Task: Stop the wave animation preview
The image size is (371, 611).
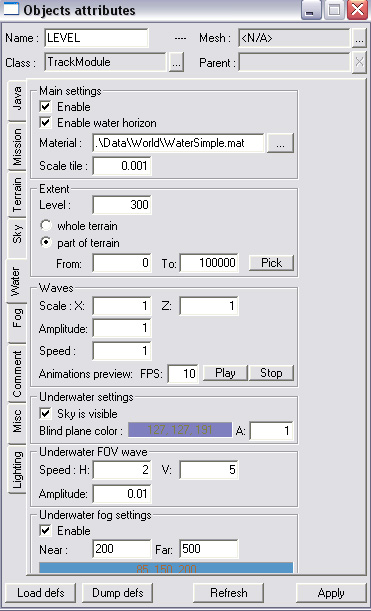Action: [x=271, y=373]
